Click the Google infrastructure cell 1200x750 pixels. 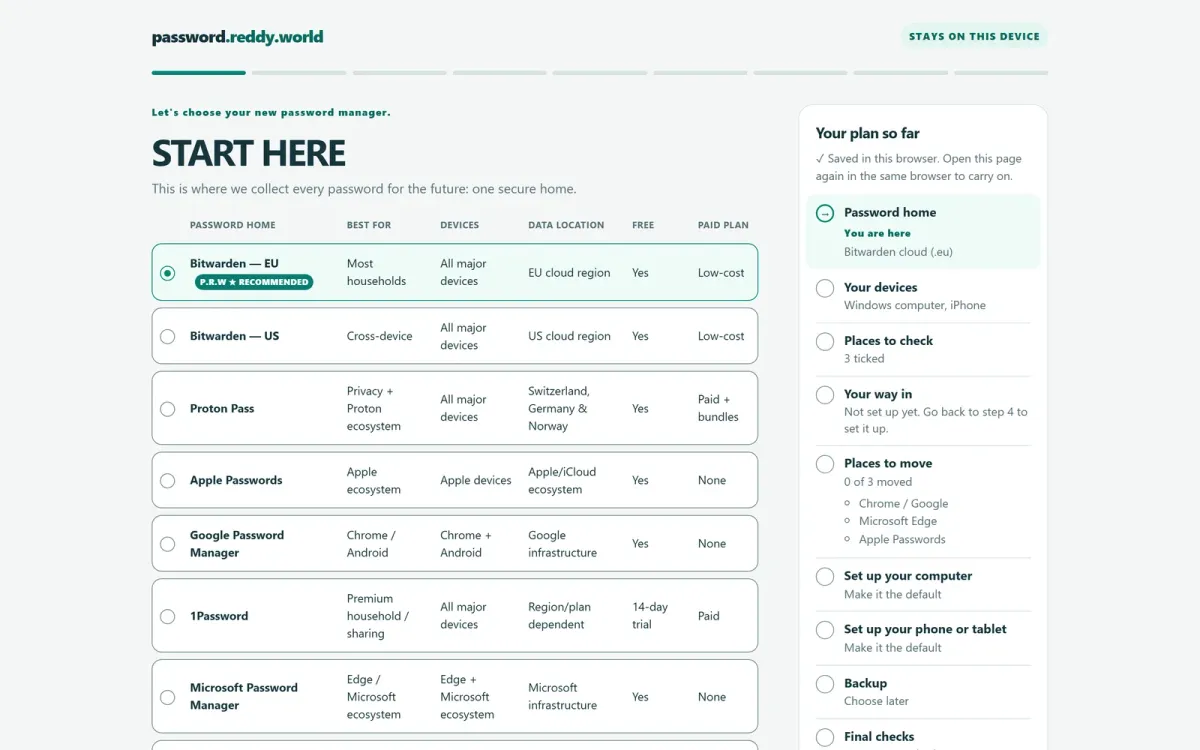tap(562, 544)
